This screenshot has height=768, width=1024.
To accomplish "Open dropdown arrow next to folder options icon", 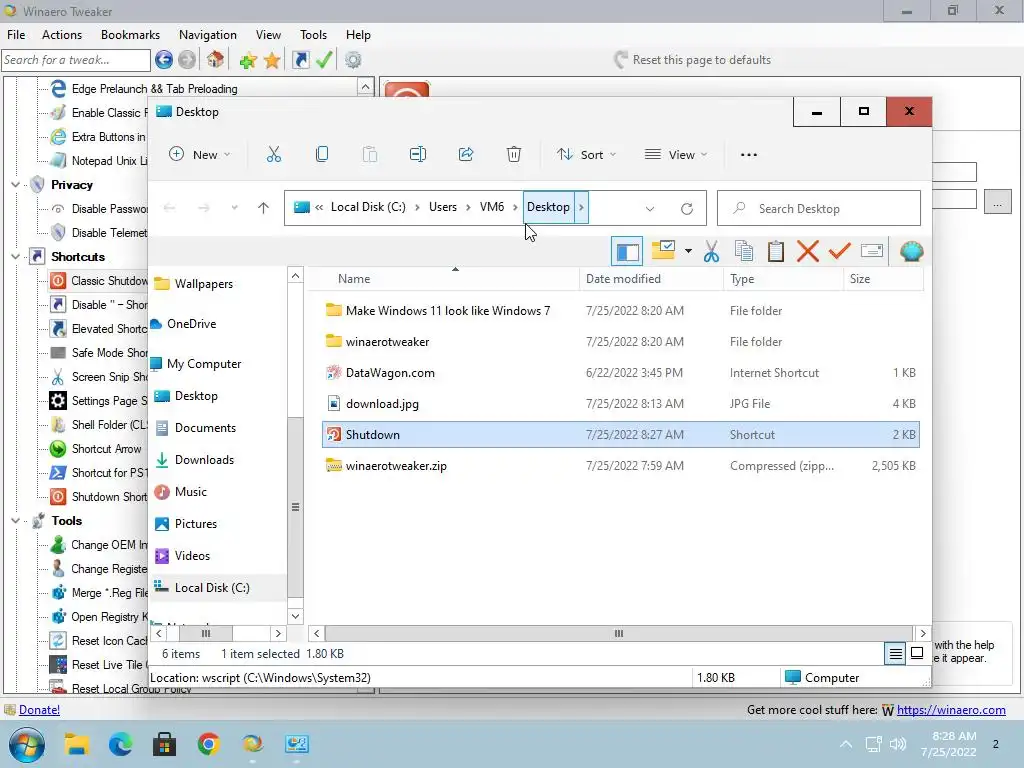I will (688, 251).
